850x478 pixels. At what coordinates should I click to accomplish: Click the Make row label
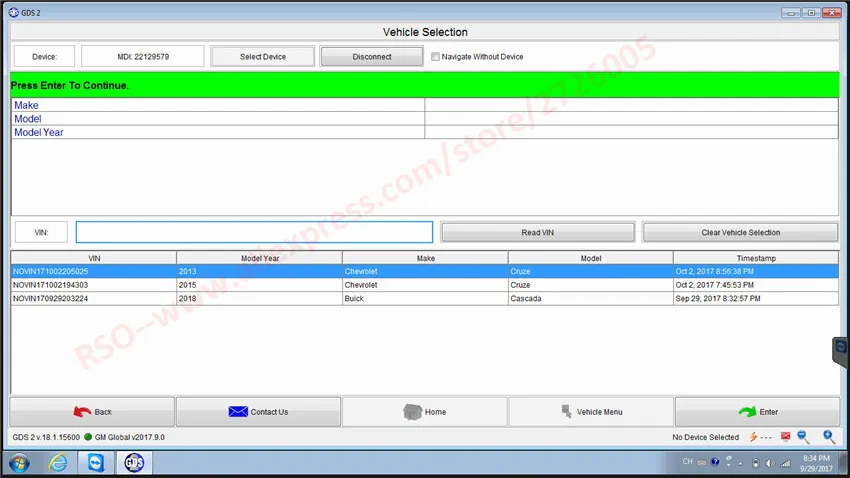coord(26,105)
